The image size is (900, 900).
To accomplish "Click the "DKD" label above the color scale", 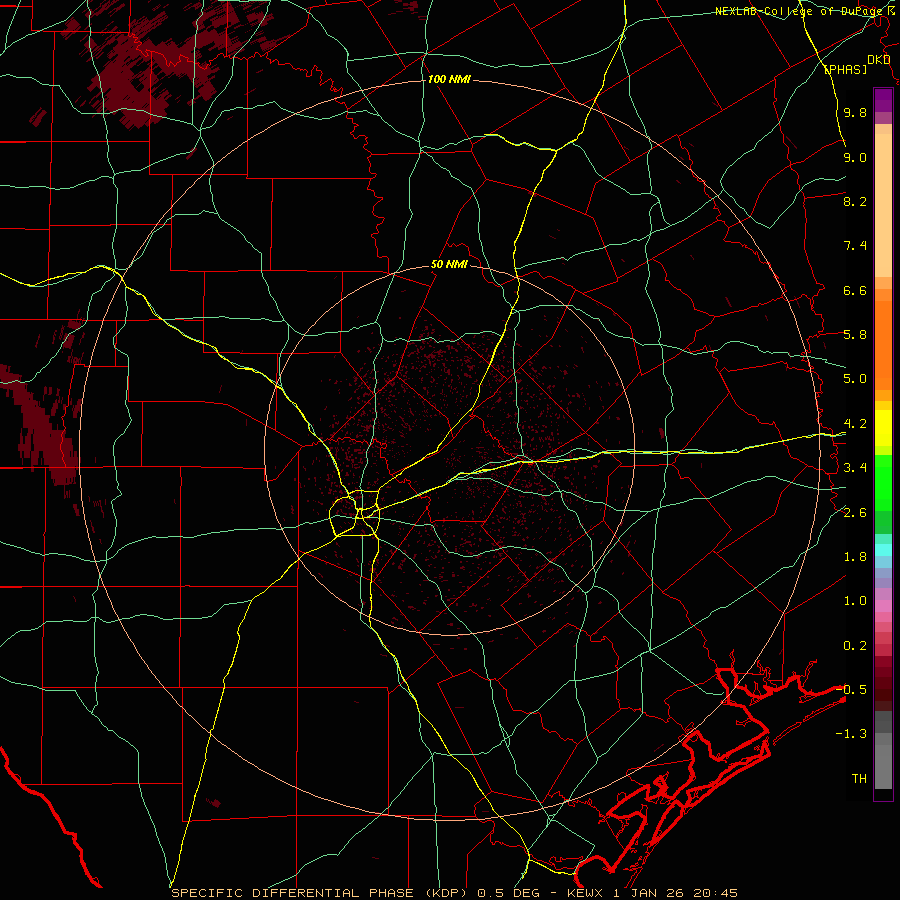I will (x=878, y=60).
